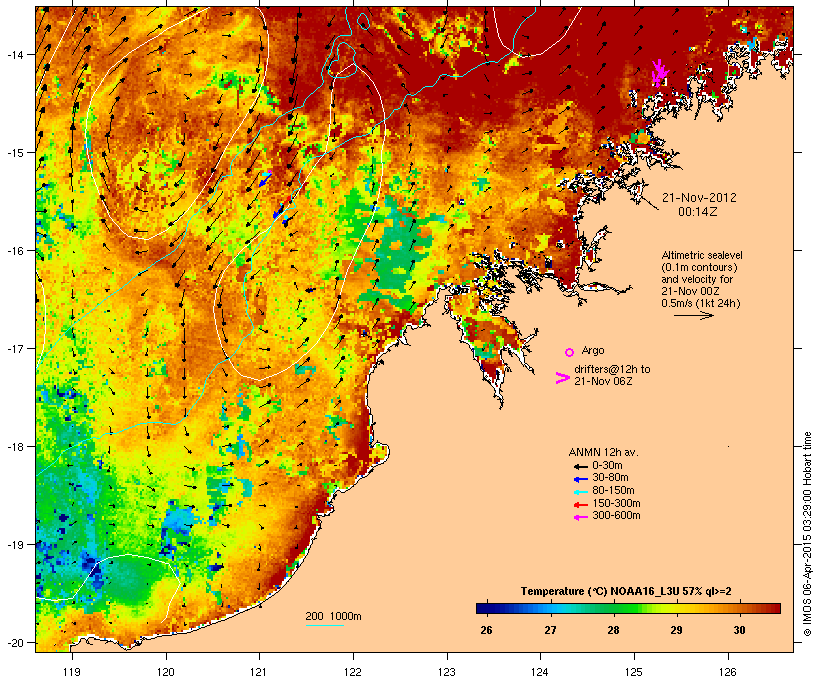The image size is (820, 680).
Task: Click the vertical IMOS timestamp credit text
Action: (807, 534)
